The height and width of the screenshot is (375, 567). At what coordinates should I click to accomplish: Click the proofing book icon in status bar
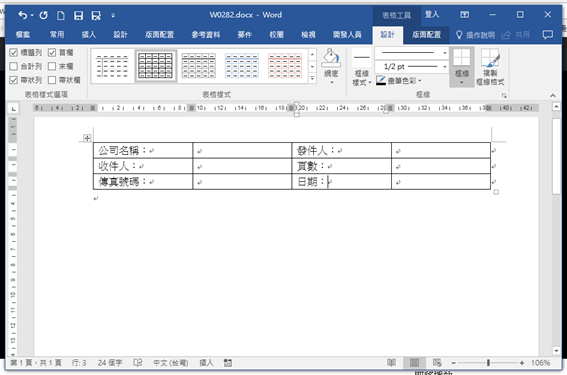(x=138, y=363)
